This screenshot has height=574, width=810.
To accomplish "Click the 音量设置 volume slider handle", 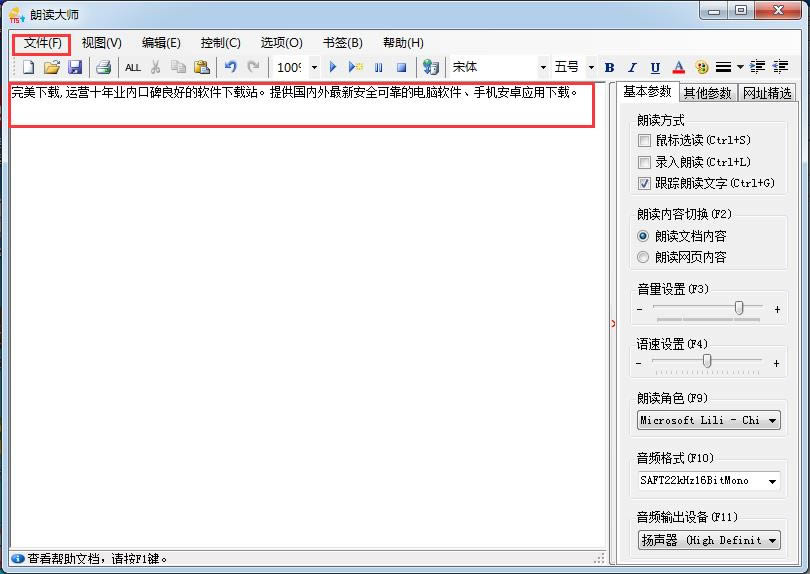I will [739, 308].
